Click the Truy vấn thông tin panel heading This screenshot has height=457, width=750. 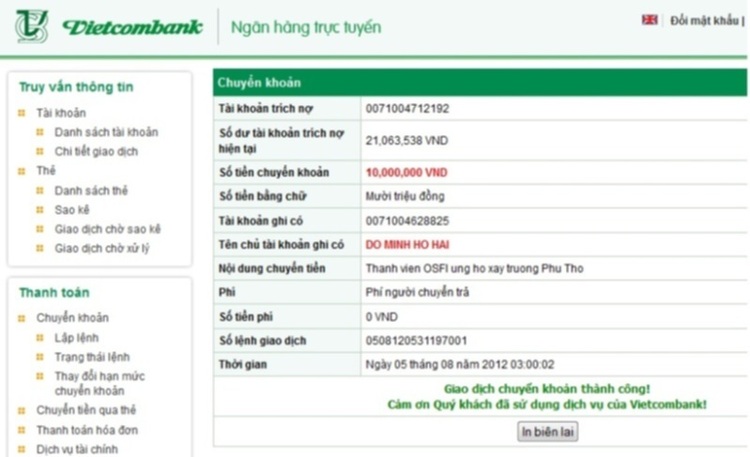76,87
